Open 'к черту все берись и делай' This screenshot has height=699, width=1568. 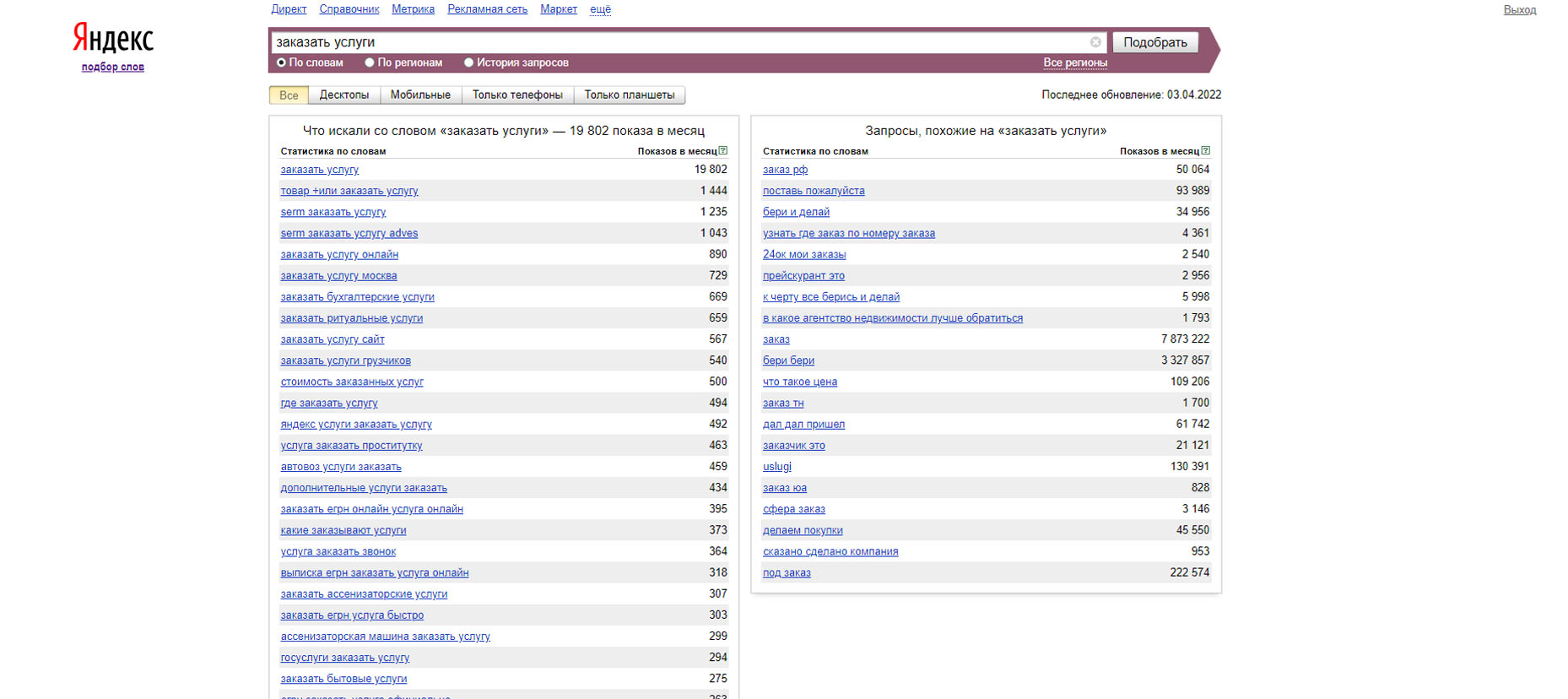click(x=831, y=297)
